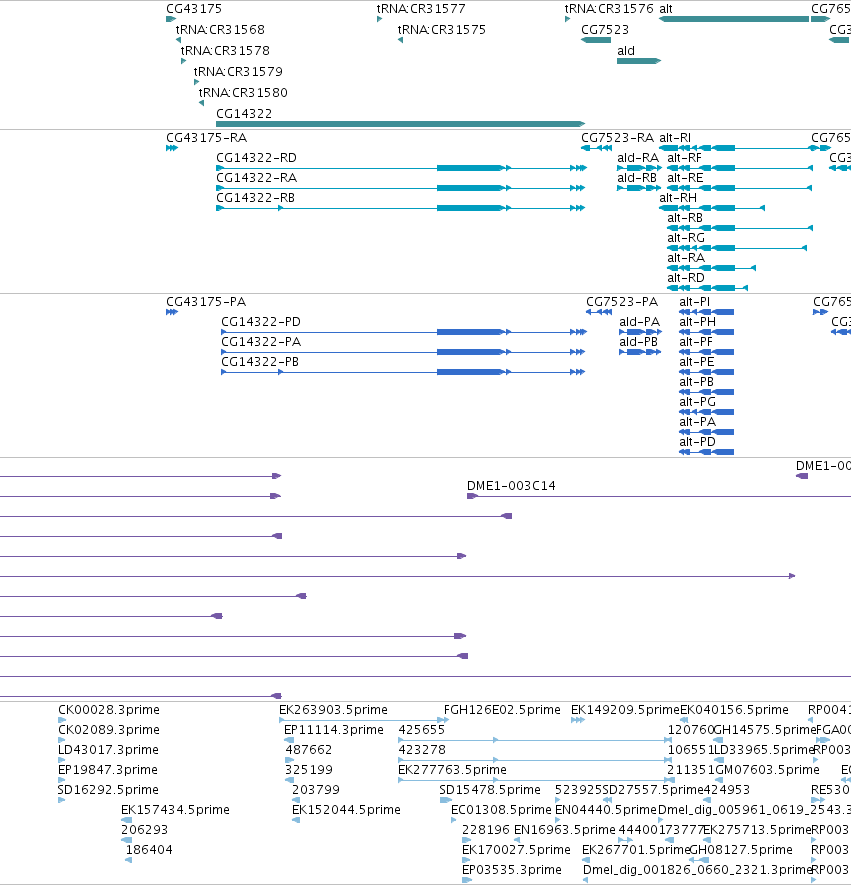The width and height of the screenshot is (851, 885).
Task: Select the CG14322-RA transcript label
Action: (x=256, y=178)
